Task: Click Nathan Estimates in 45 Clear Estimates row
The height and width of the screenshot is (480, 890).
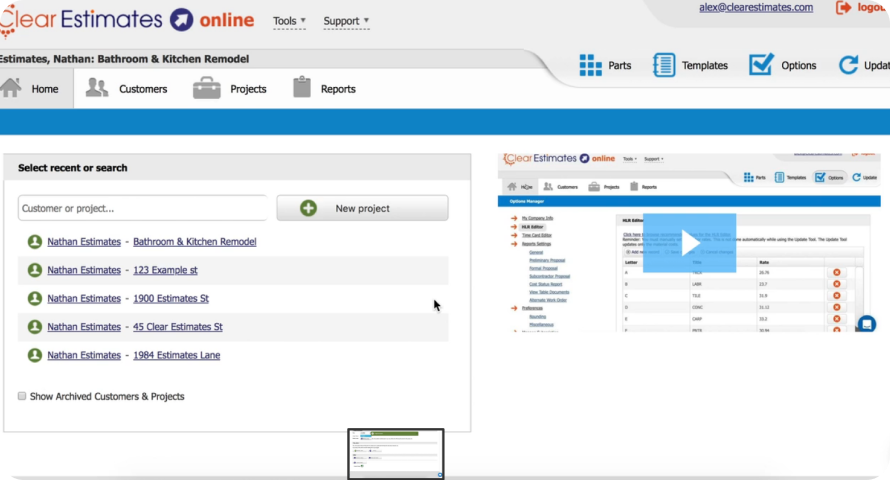Action: click(x=84, y=327)
